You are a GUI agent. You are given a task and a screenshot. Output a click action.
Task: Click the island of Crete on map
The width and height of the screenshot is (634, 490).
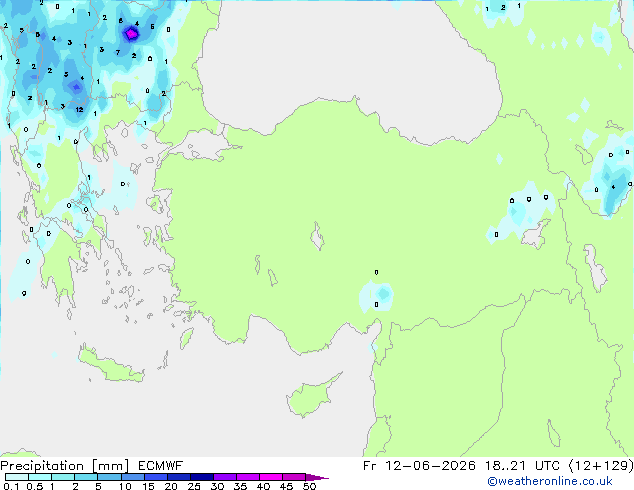pyautogui.click(x=111, y=365)
